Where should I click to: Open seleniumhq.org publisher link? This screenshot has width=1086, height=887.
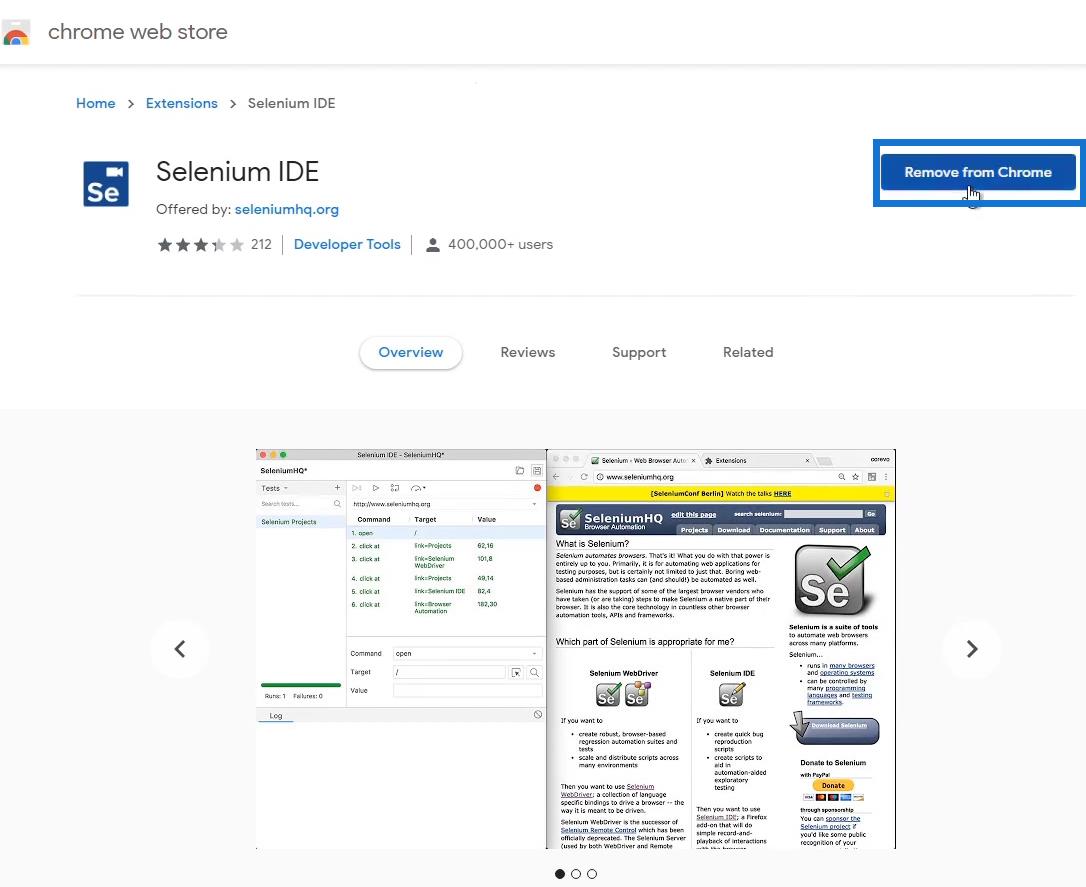[287, 209]
